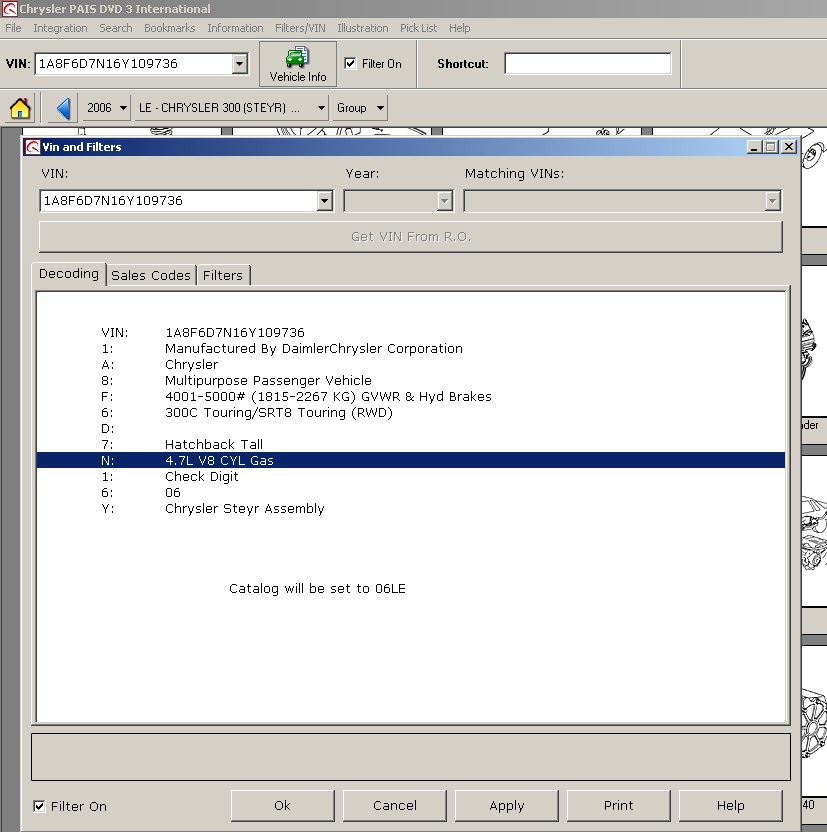The height and width of the screenshot is (832, 827).
Task: Click the blue back arrow icon
Action: pos(63,108)
